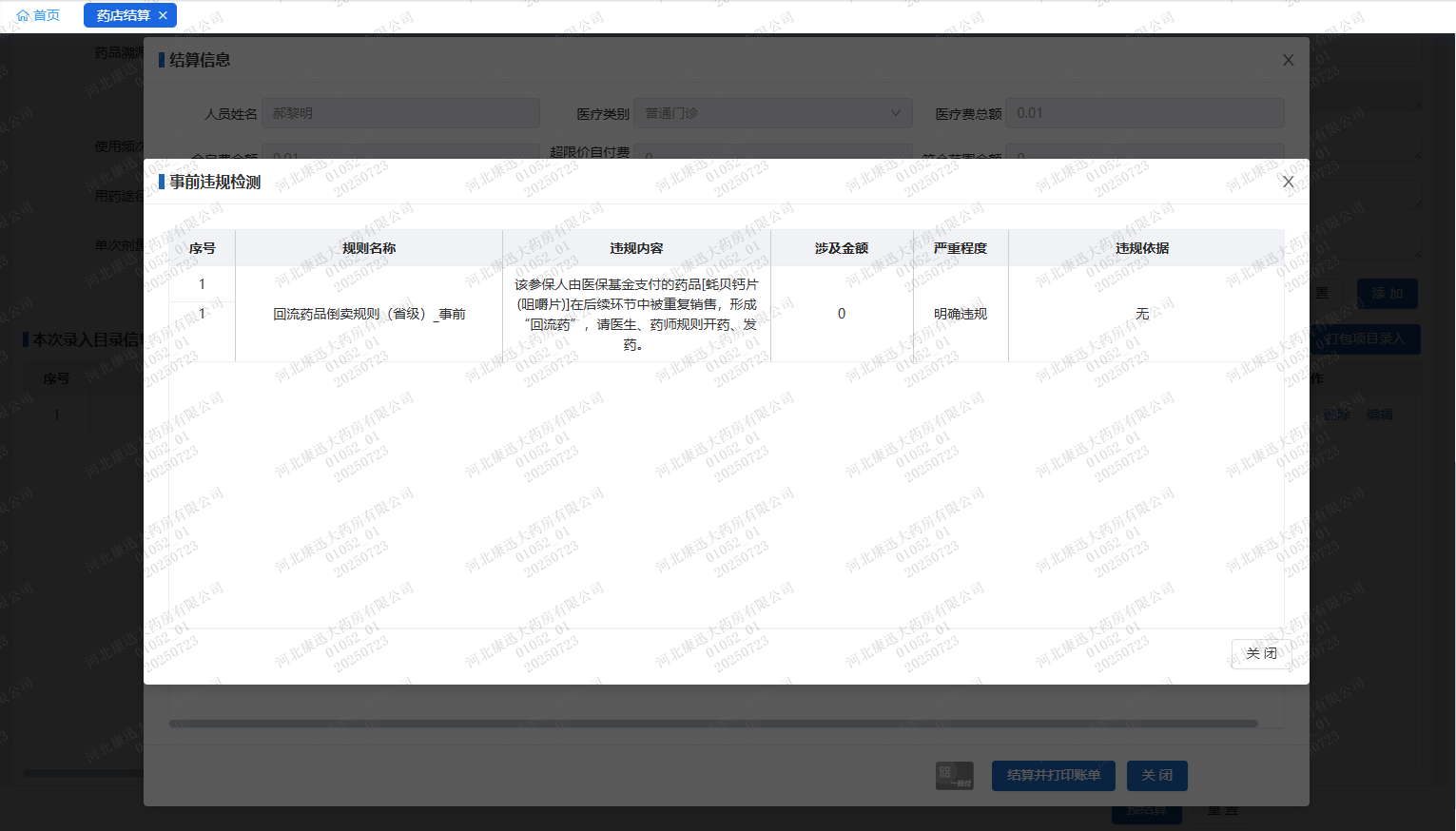Click the 关闭 button beside 结算并打印账单
The height and width of the screenshot is (831, 1456).
1156,775
